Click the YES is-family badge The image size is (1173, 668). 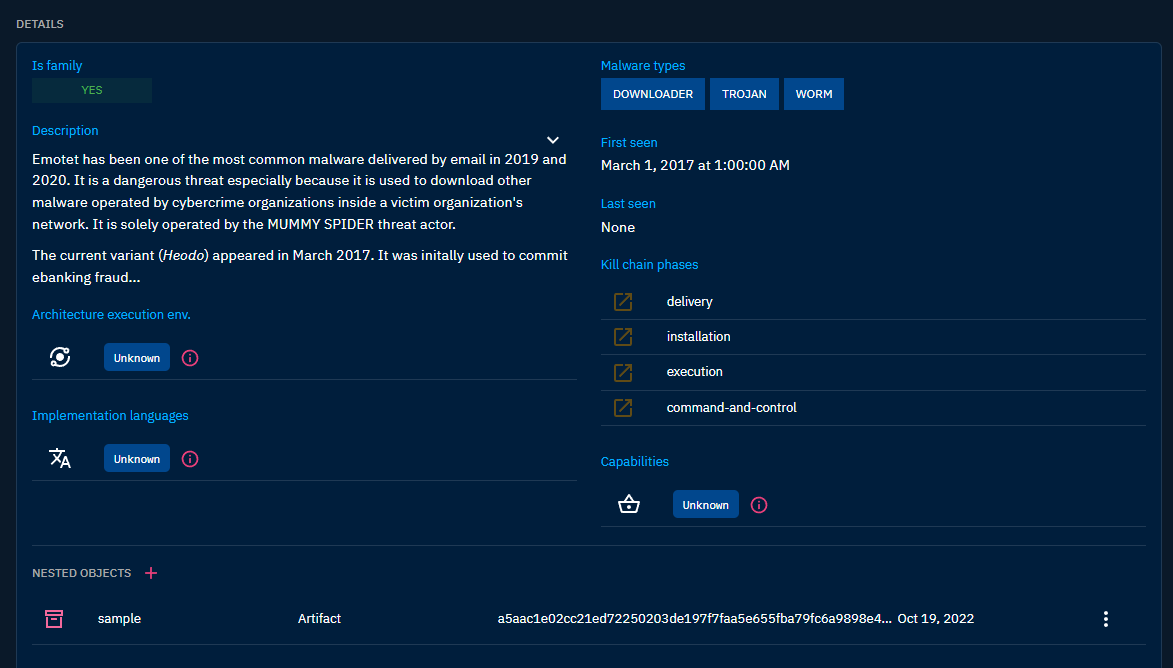pyautogui.click(x=92, y=90)
